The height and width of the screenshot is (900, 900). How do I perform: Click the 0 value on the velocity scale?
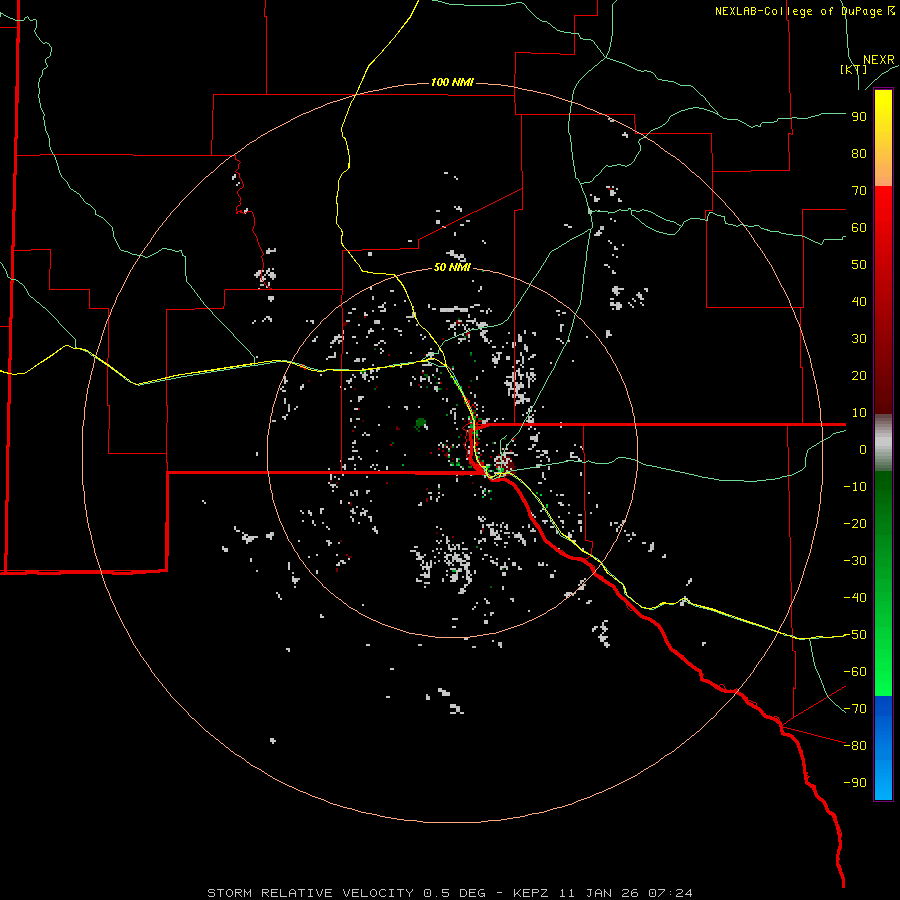863,450
